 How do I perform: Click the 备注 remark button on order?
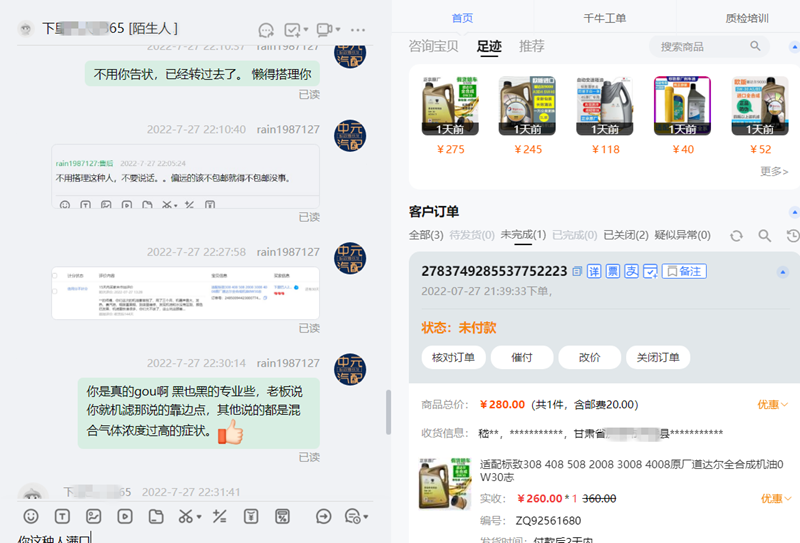tap(685, 272)
